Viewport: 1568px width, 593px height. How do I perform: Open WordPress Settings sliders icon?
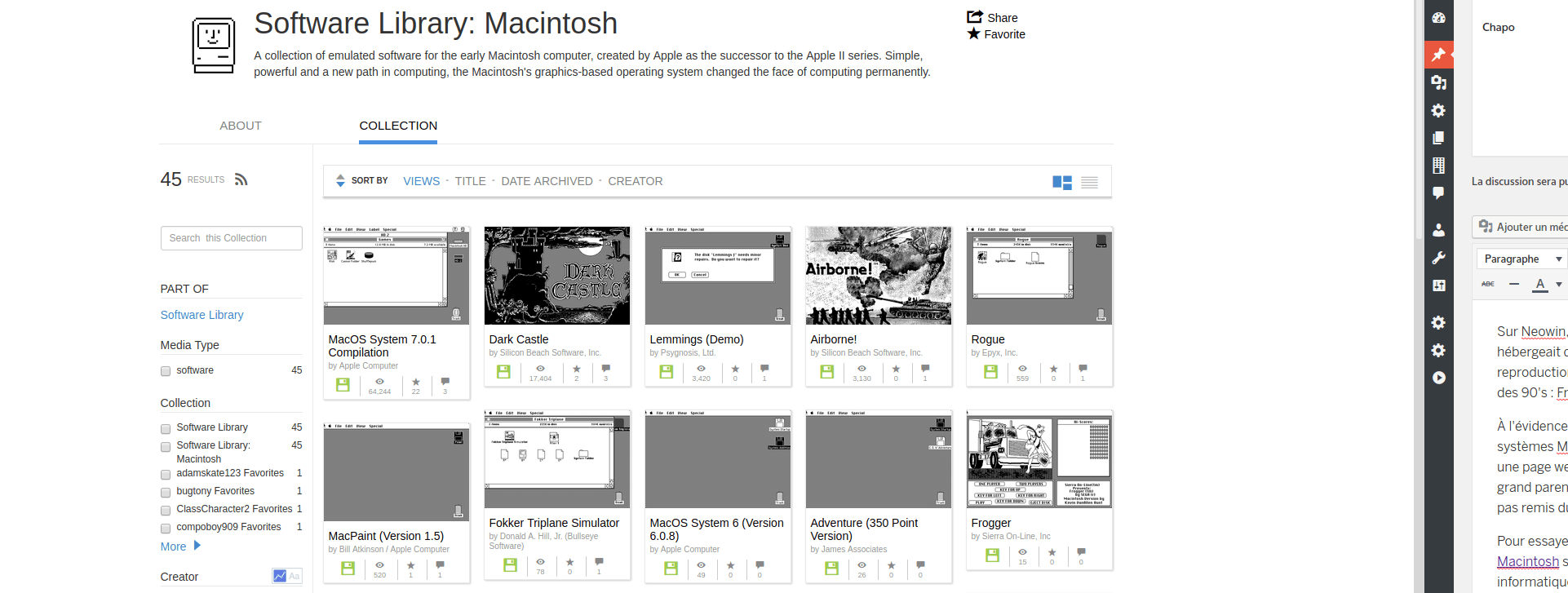[1439, 285]
